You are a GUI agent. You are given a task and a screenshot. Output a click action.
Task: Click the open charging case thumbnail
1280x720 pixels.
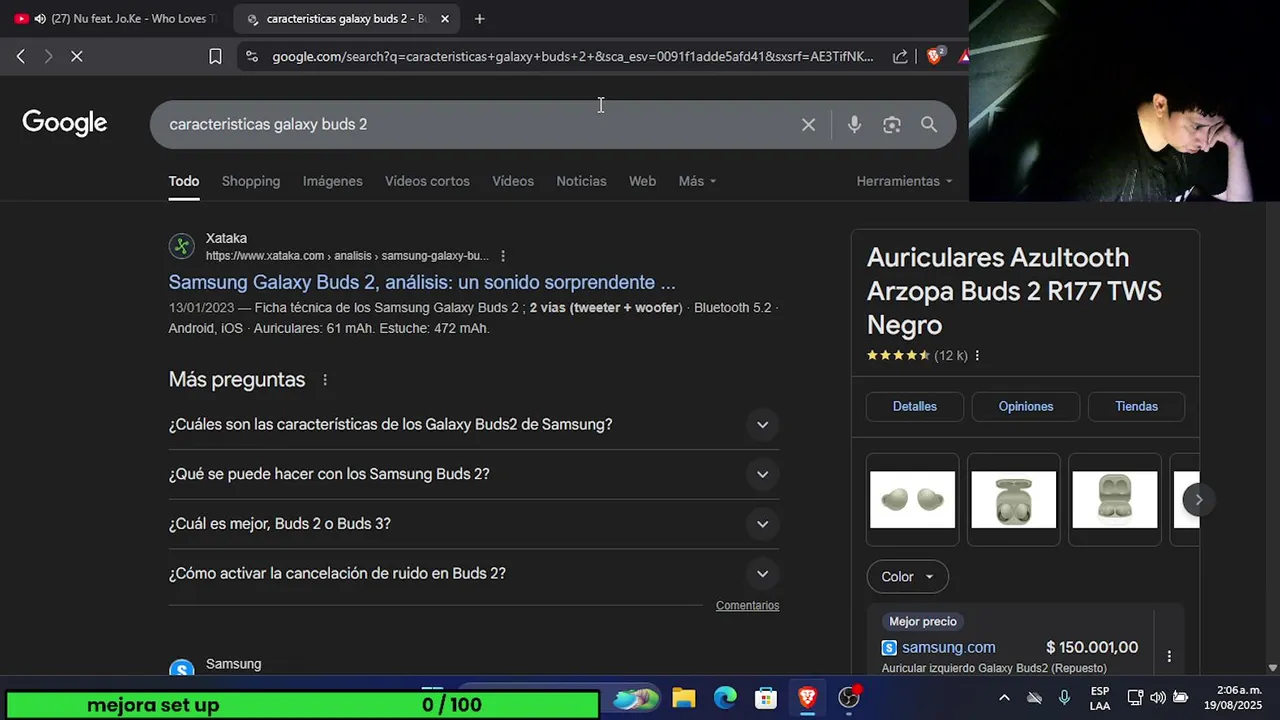click(1013, 500)
